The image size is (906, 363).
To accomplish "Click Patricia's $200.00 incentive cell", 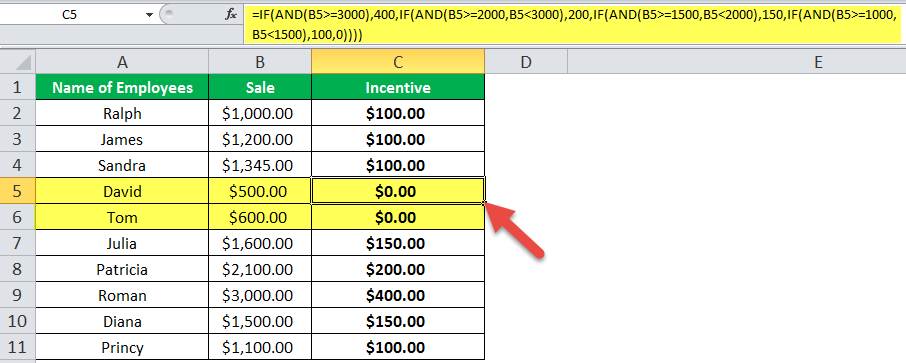I will click(x=398, y=269).
